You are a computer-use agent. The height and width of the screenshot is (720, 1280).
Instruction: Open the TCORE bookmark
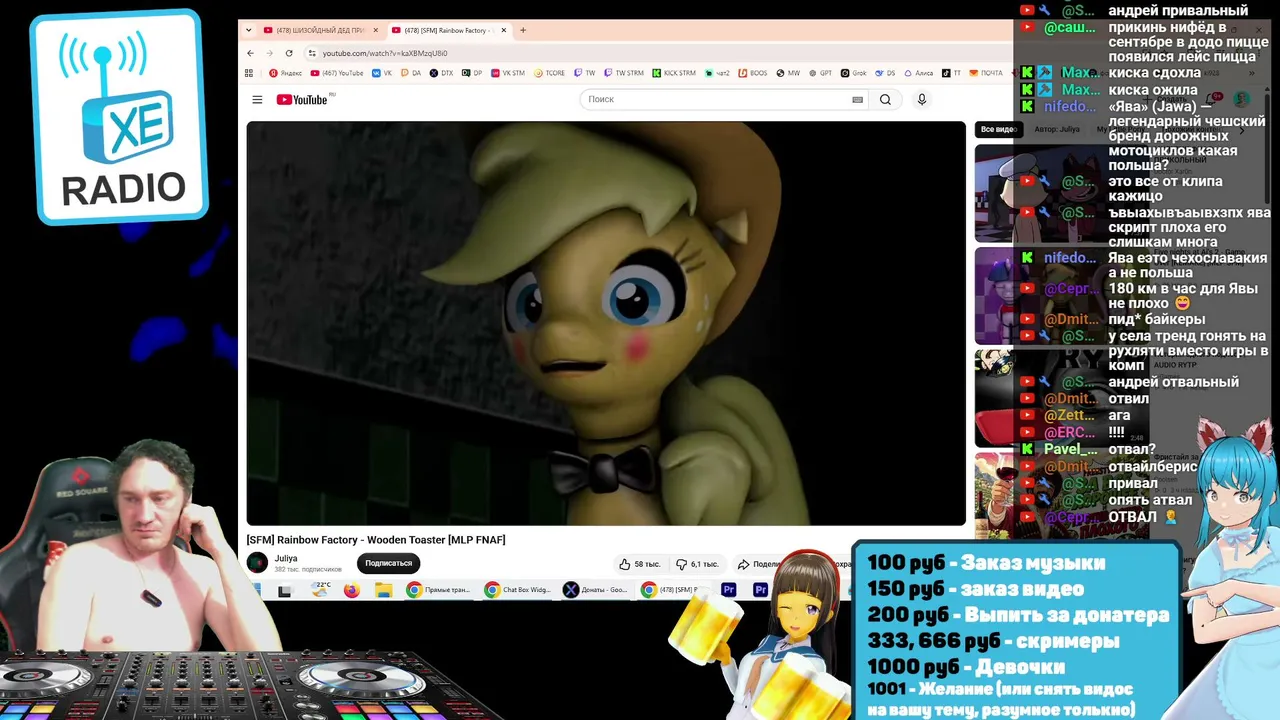[550, 73]
